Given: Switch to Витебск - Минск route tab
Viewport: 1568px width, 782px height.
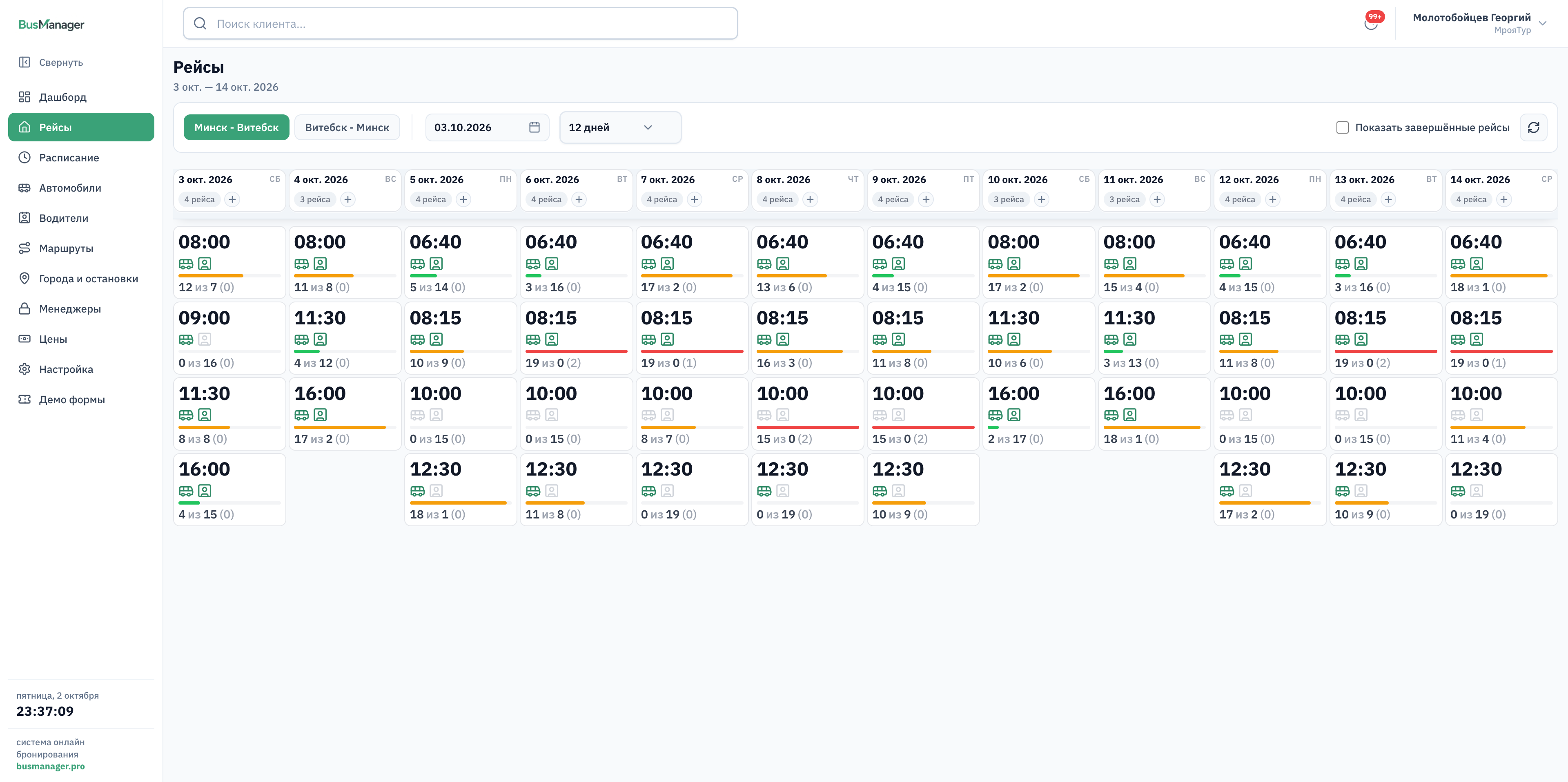Looking at the screenshot, I should coord(347,127).
